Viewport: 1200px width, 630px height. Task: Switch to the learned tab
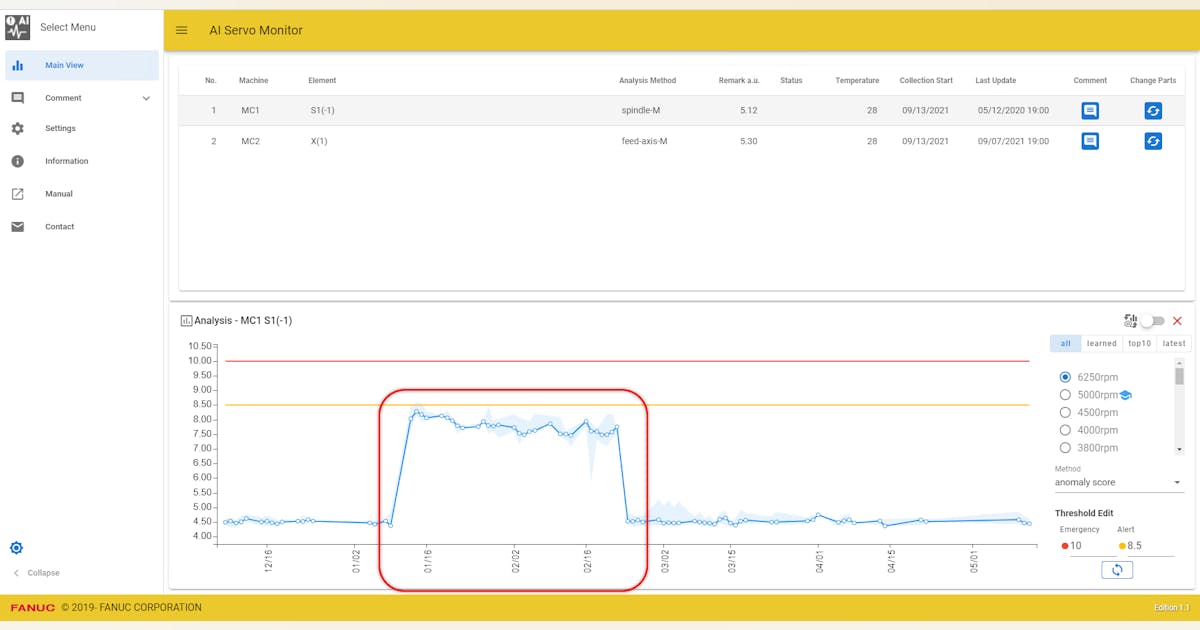coord(1101,343)
